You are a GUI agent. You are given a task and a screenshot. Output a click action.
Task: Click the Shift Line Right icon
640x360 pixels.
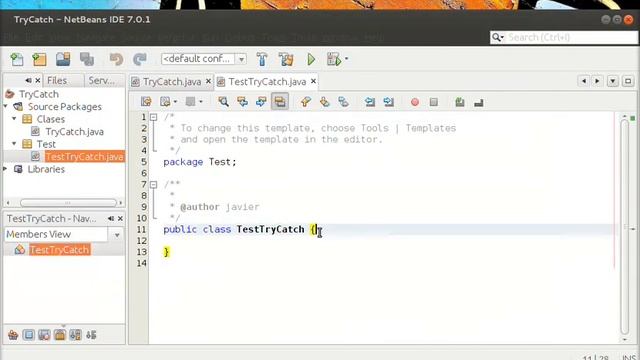tap(389, 102)
